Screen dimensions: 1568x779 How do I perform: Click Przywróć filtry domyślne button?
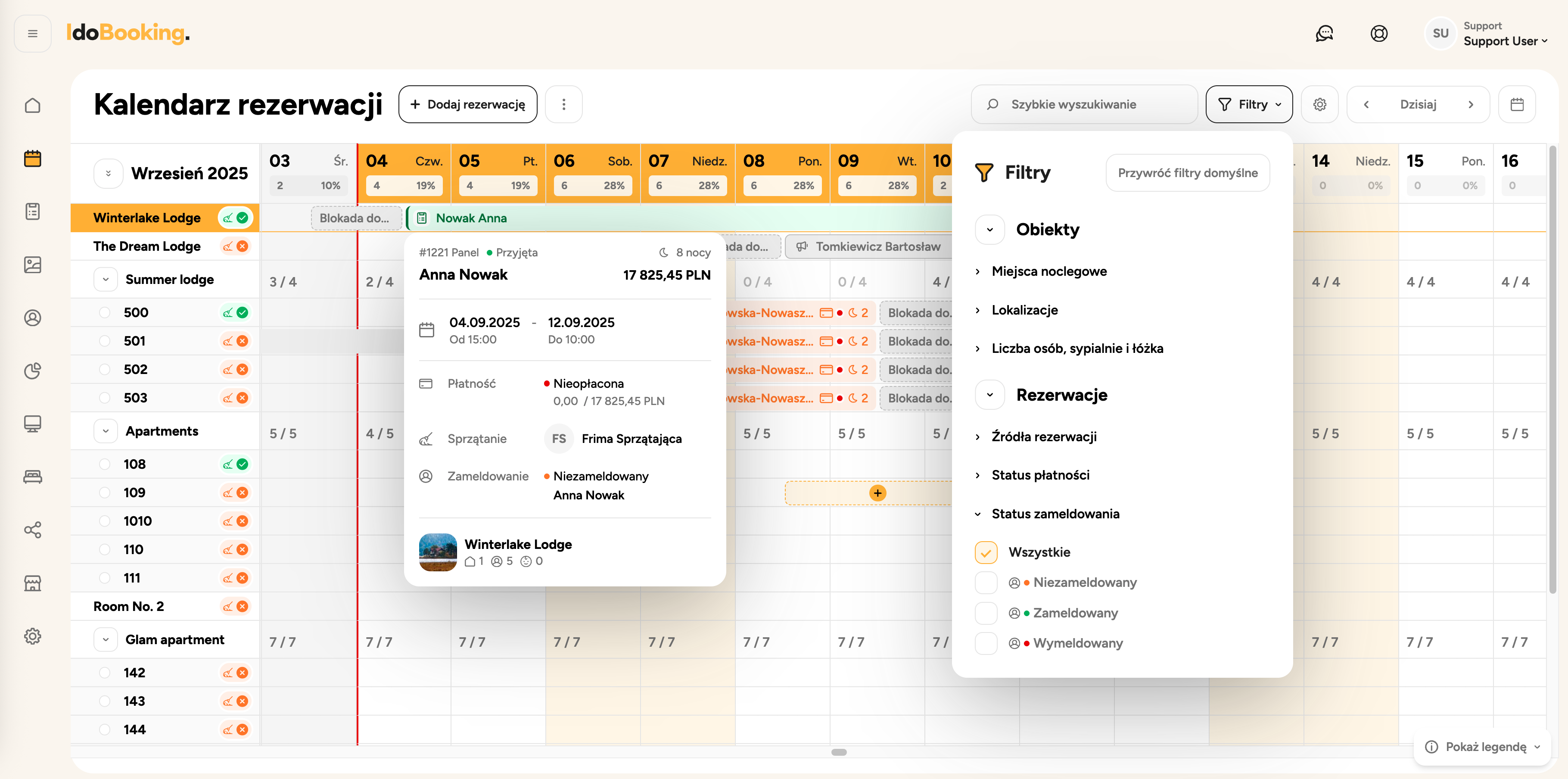coord(1187,173)
